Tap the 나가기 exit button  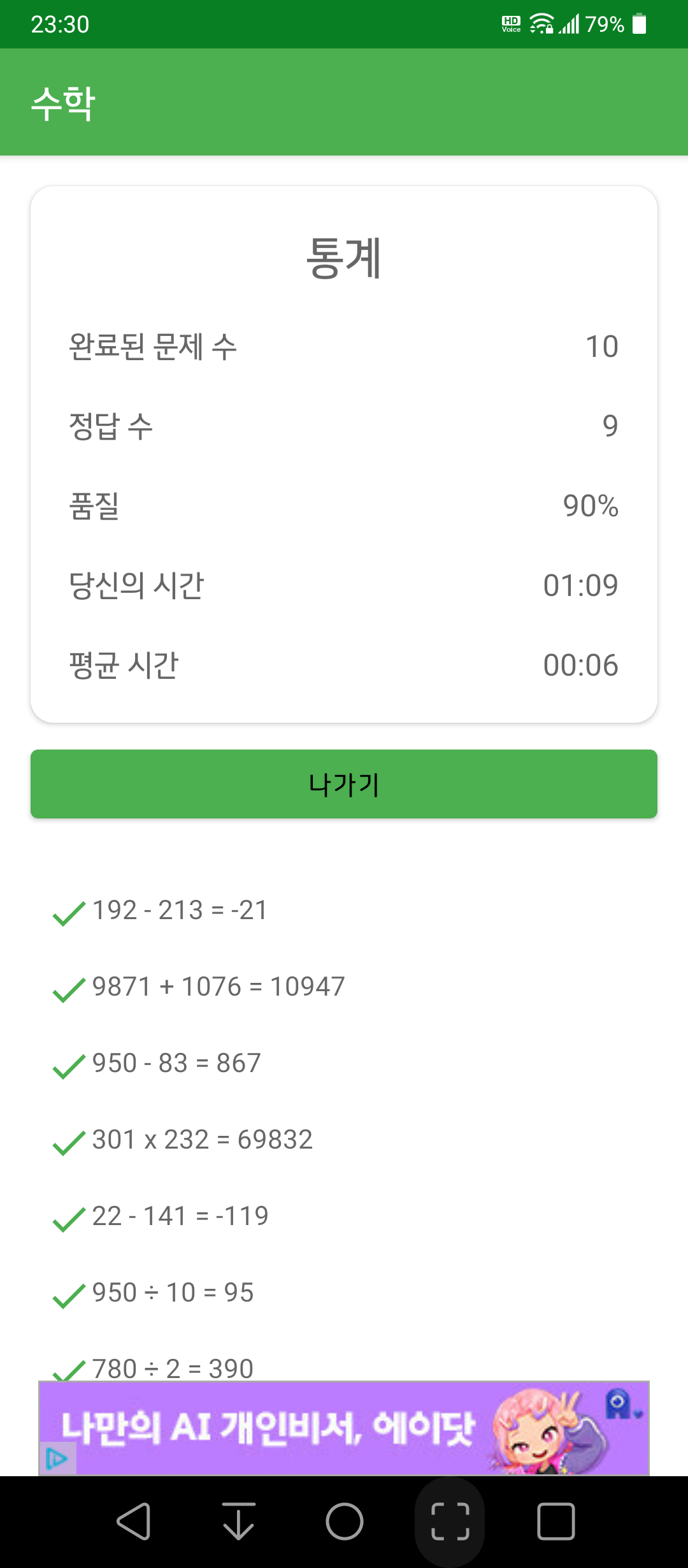coord(344,784)
